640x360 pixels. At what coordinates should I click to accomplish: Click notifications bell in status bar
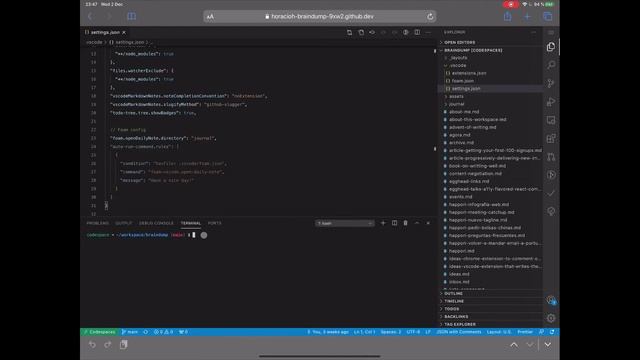click(x=551, y=332)
